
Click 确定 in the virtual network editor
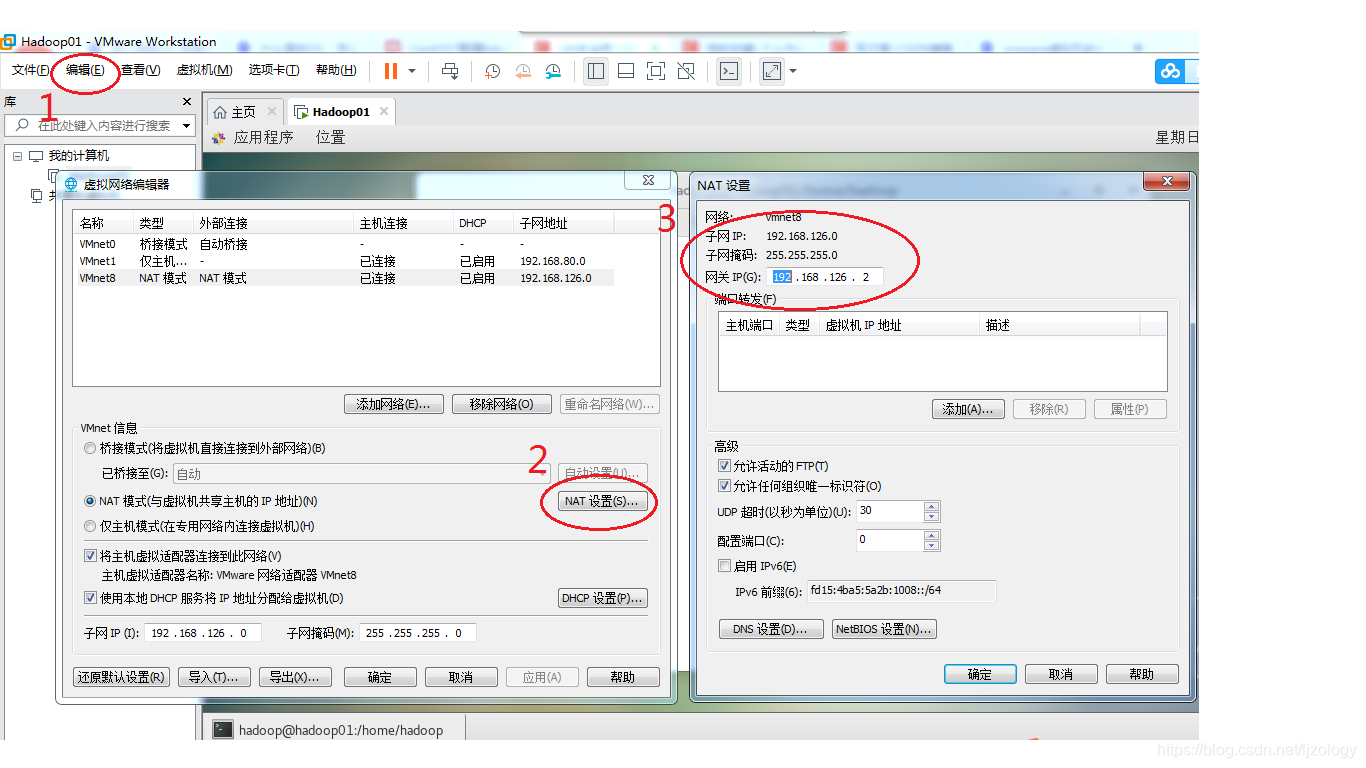coord(380,677)
